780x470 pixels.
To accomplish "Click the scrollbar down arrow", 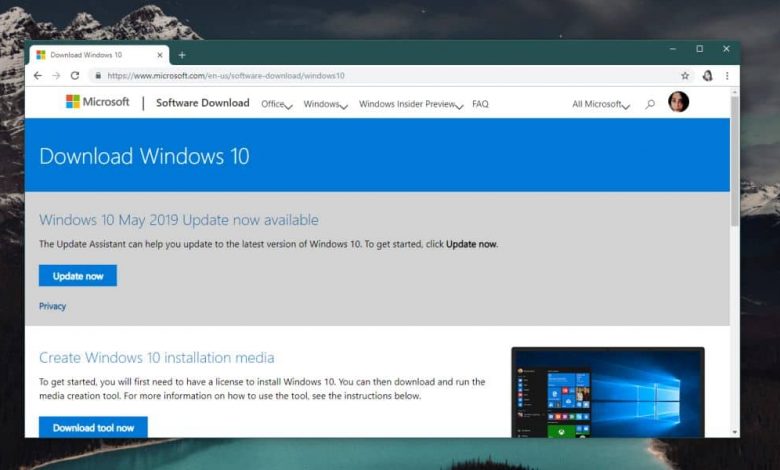I will pos(735,432).
